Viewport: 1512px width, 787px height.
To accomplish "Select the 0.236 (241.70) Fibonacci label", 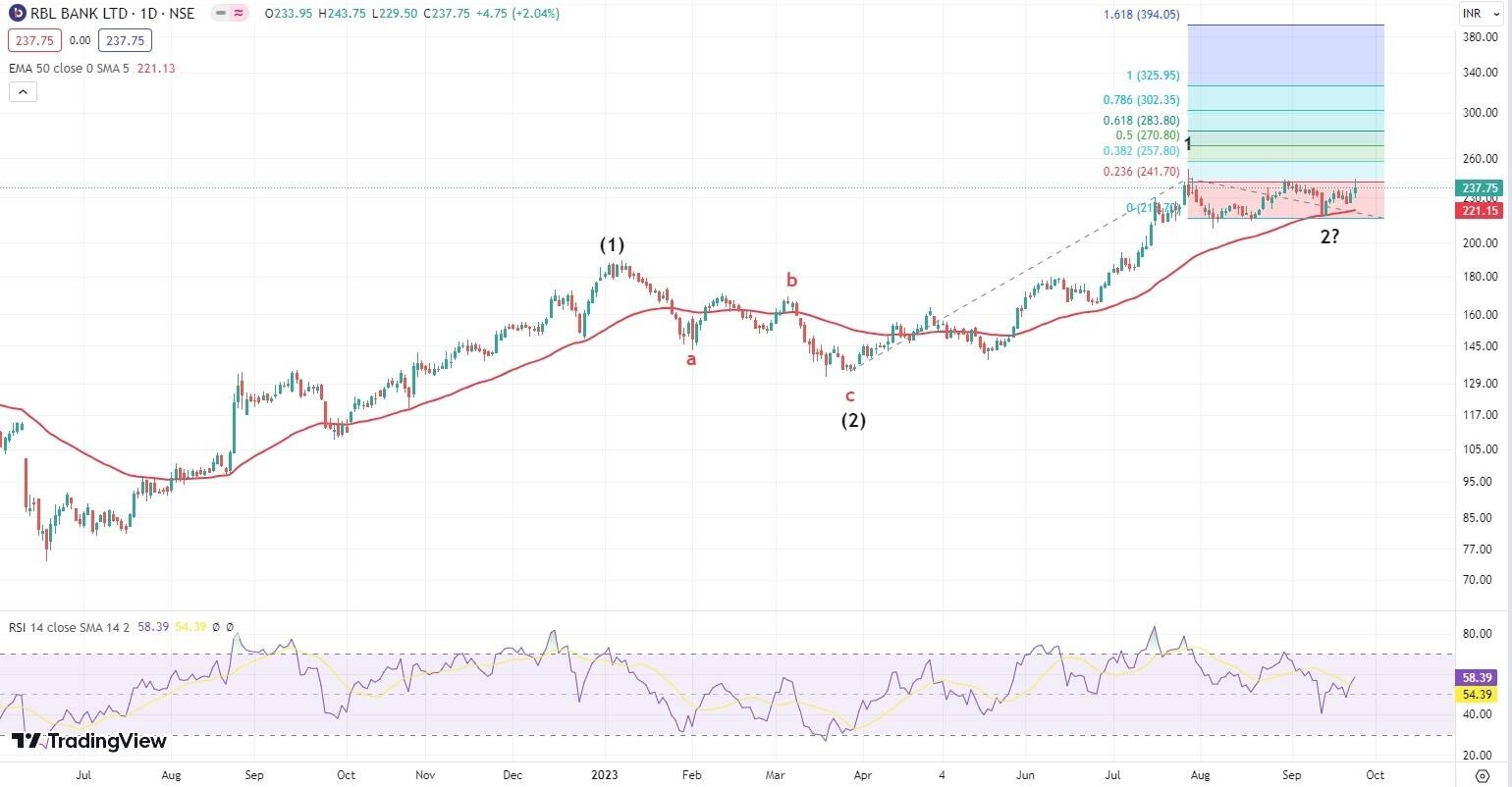I will (x=1141, y=172).
